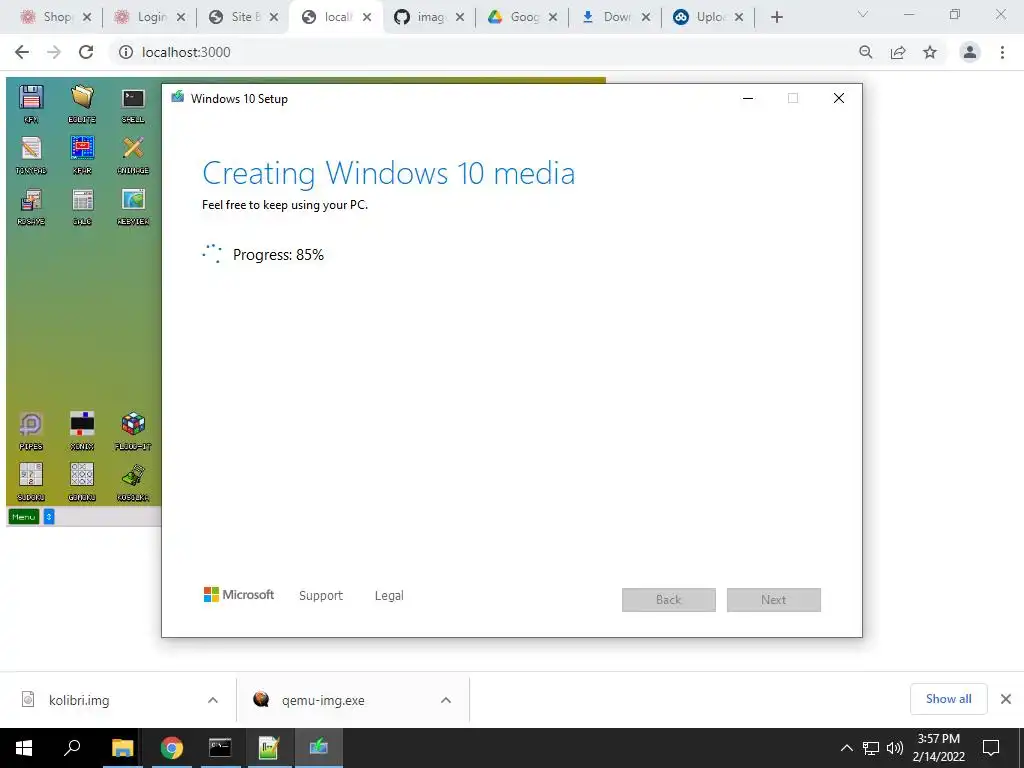
Task: Launch the KOSILKA lawnmower icon
Action: click(x=133, y=475)
